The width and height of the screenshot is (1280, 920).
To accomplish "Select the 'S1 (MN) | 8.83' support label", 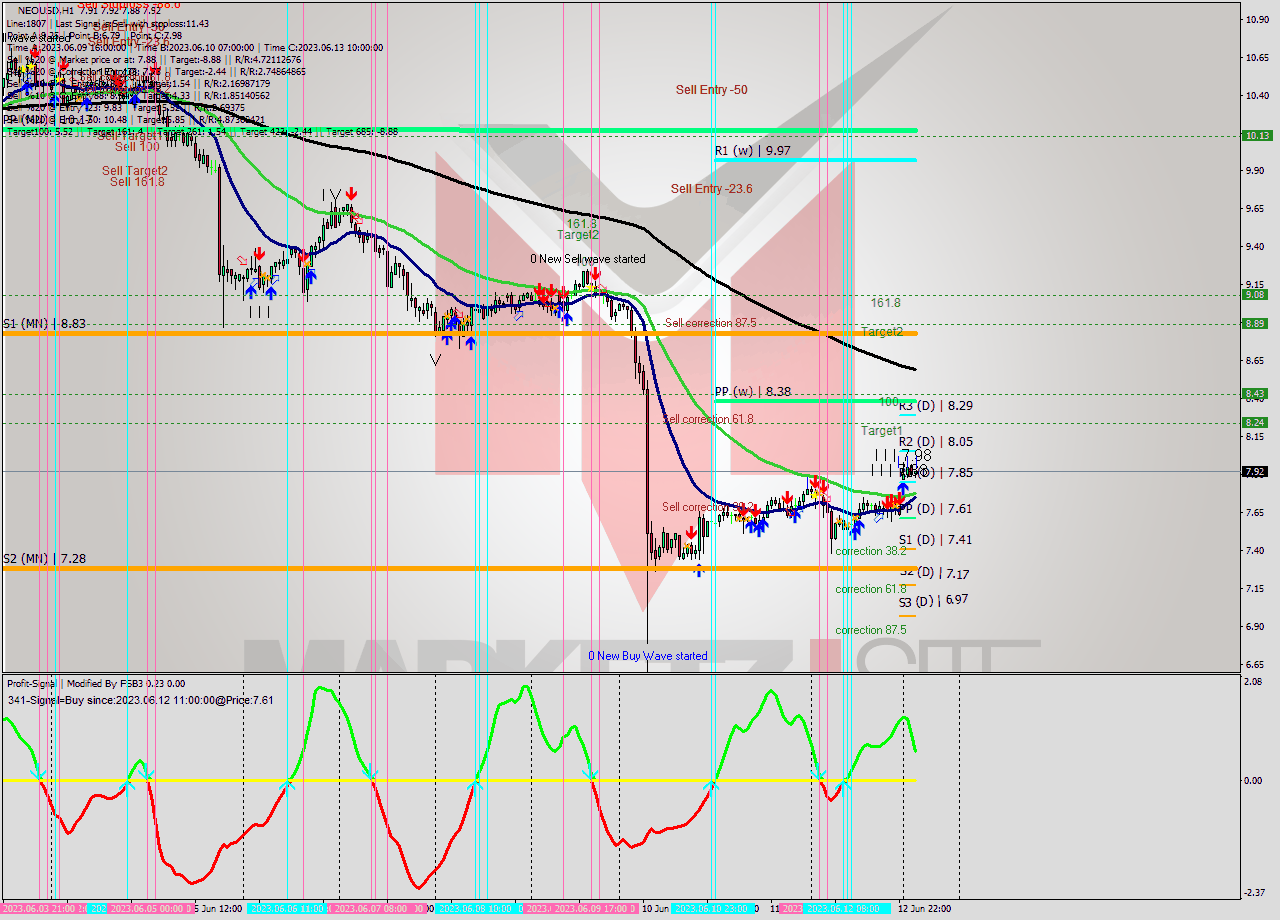I will tap(44, 324).
